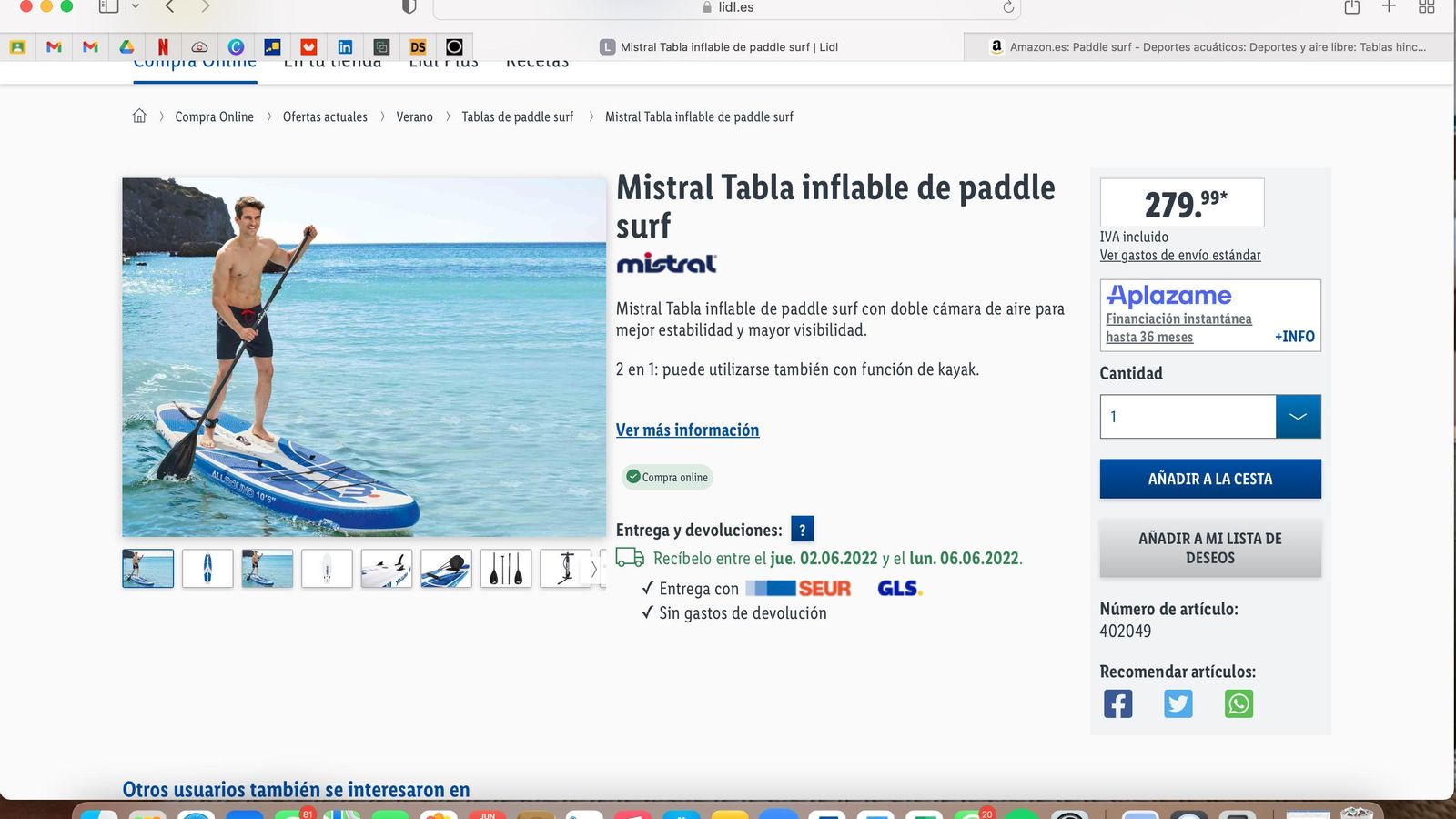
Task: Share the product on Twitter
Action: coord(1178,703)
